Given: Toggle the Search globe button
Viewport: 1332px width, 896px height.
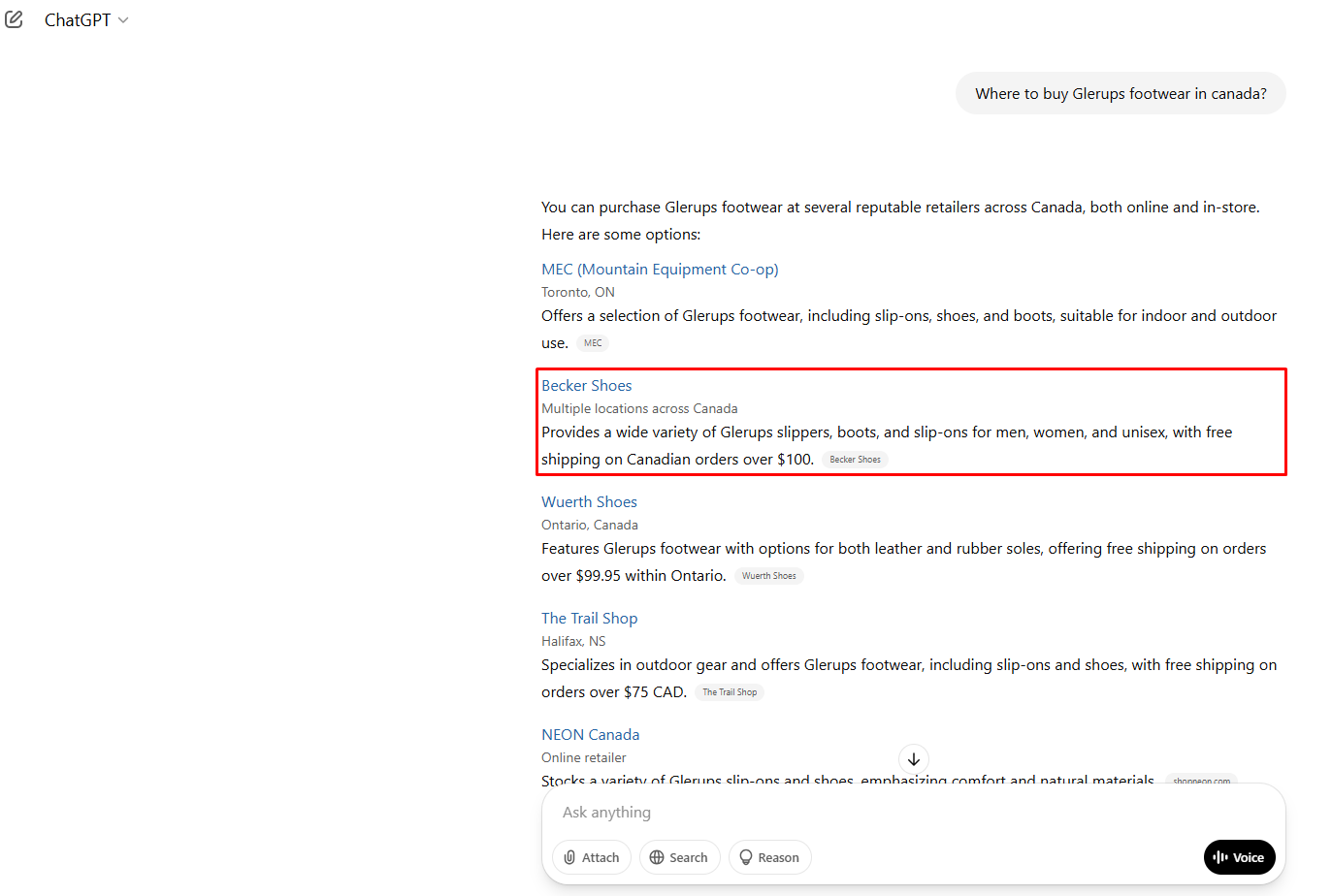Looking at the screenshot, I should click(679, 857).
